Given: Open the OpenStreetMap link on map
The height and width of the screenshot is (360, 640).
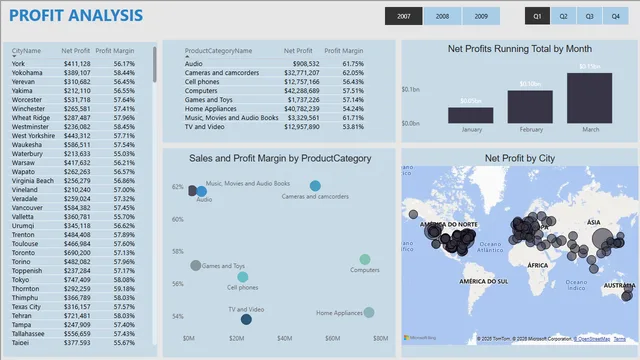Looking at the screenshot, I should 591,339.
